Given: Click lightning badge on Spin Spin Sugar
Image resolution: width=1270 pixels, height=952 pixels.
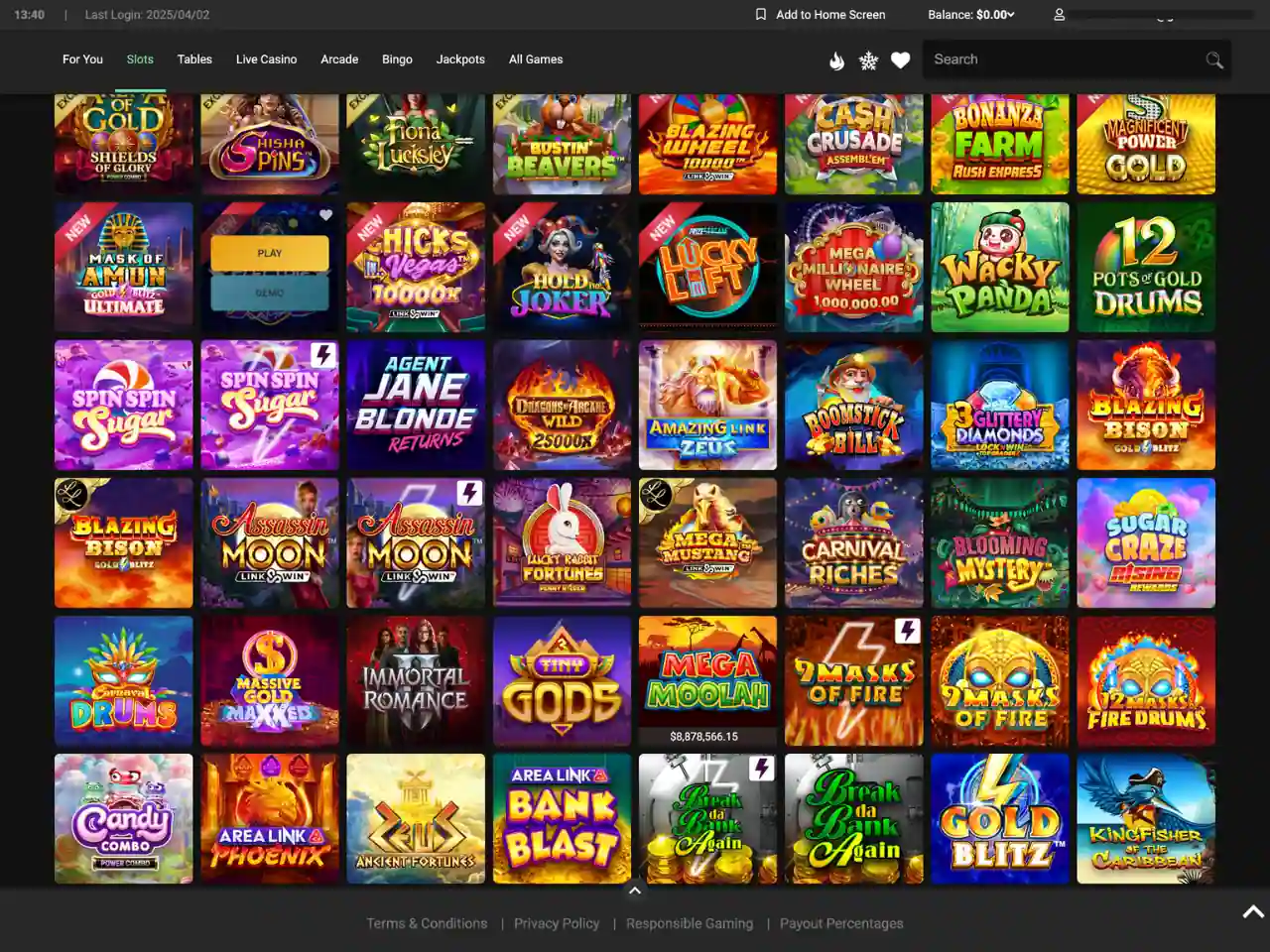Looking at the screenshot, I should 323,355.
